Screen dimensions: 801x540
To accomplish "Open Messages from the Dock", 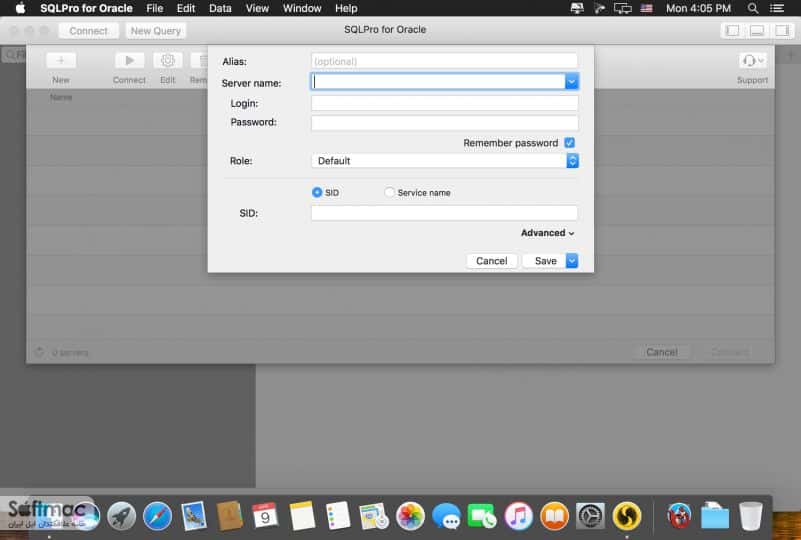I will click(446, 516).
